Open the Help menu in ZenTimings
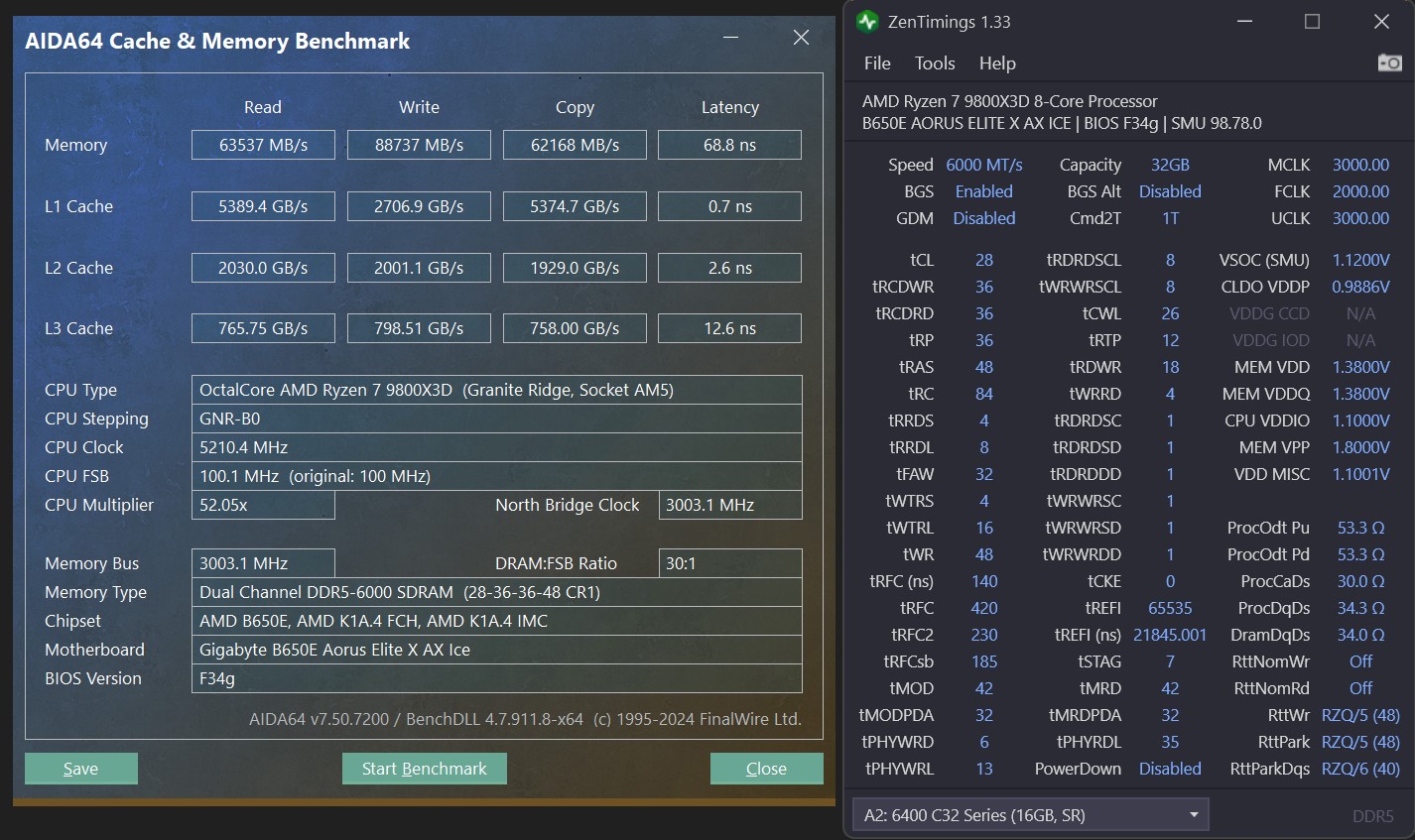Image resolution: width=1415 pixels, height=840 pixels. click(997, 62)
